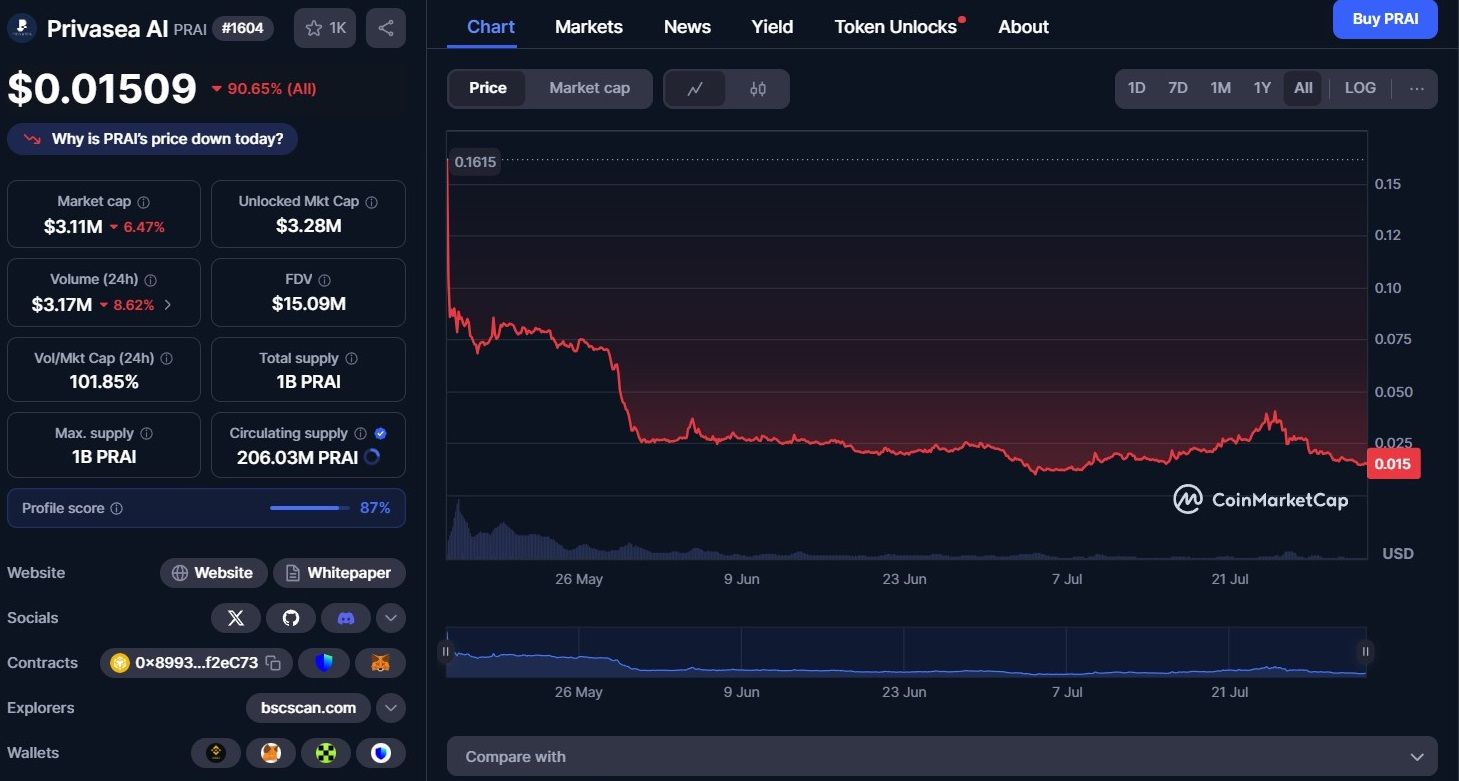
Task: Open the About tab
Action: tap(1023, 27)
